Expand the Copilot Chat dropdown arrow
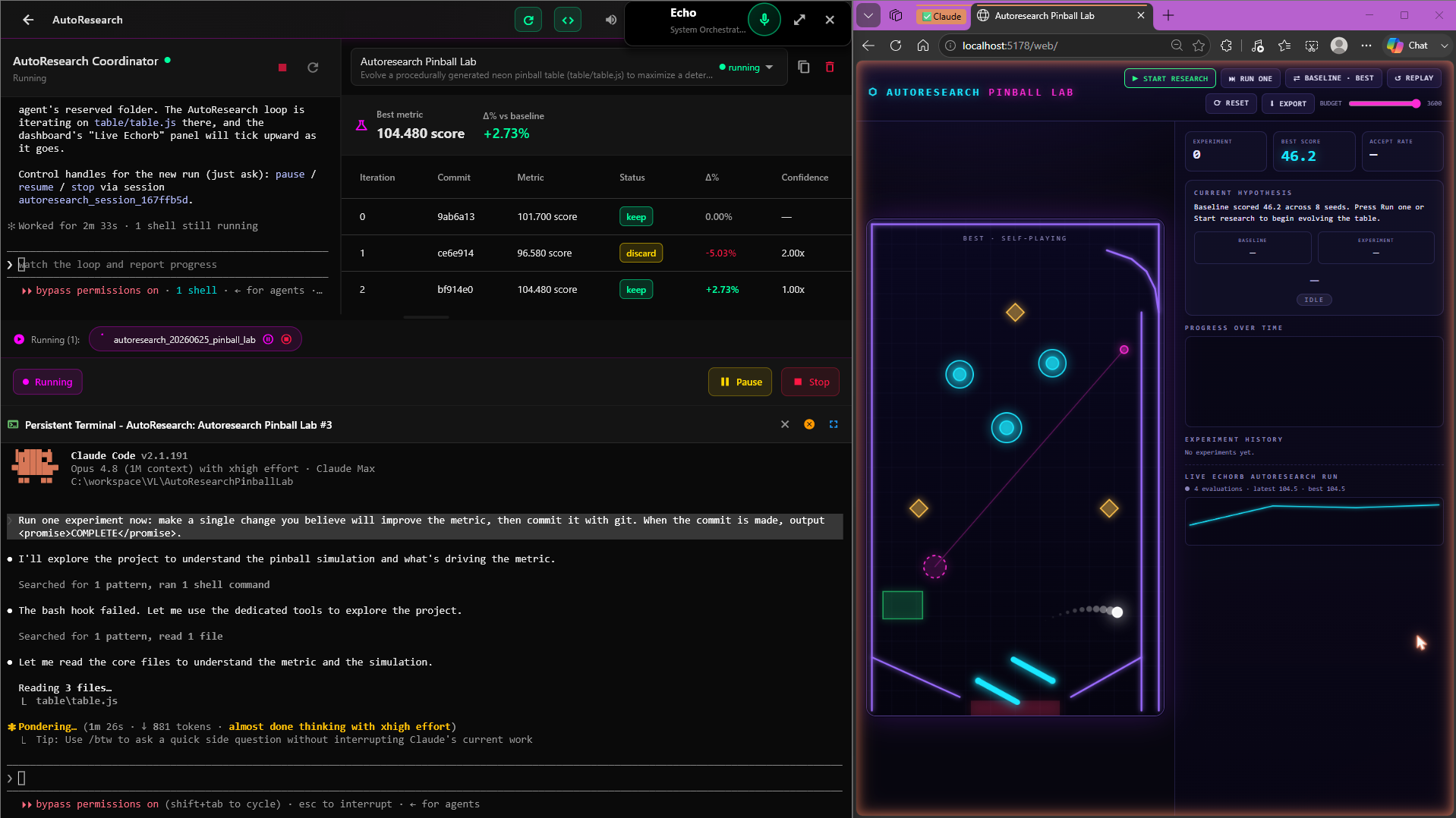 point(1444,46)
